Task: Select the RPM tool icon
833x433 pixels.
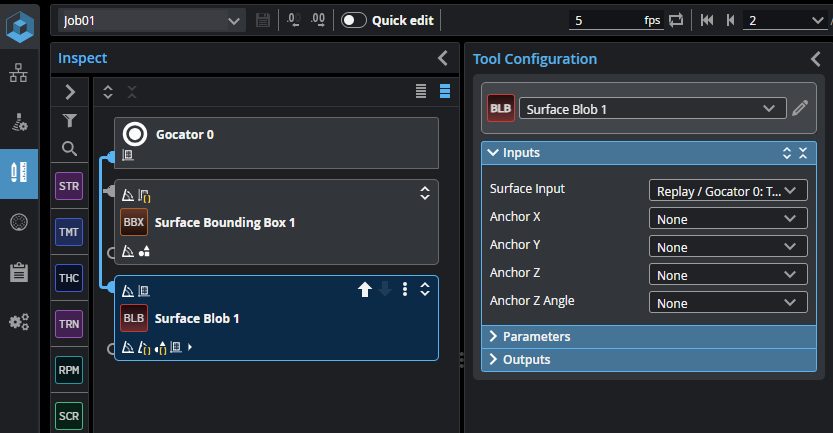Action: [x=69, y=370]
